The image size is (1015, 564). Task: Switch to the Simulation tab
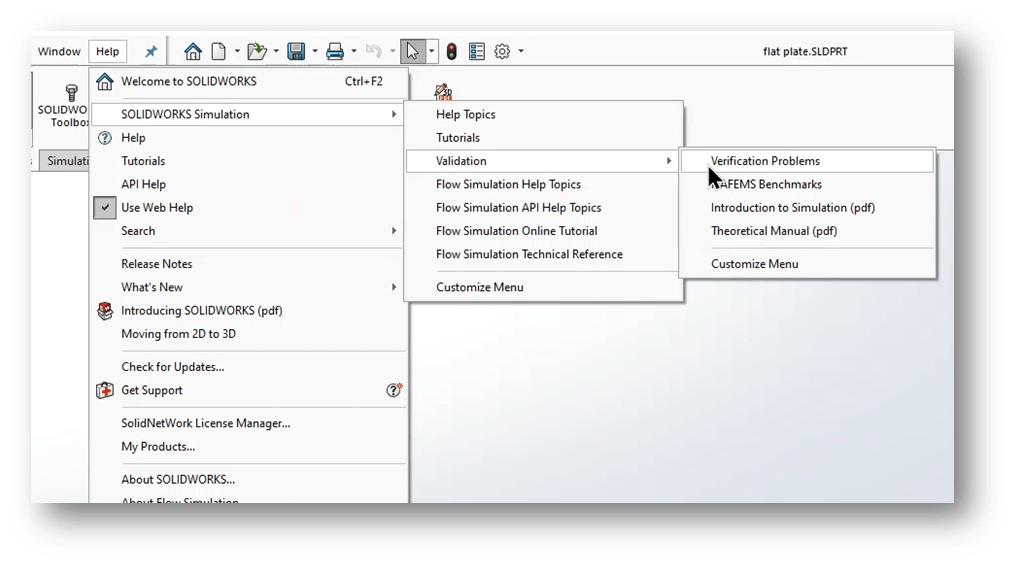(65, 161)
